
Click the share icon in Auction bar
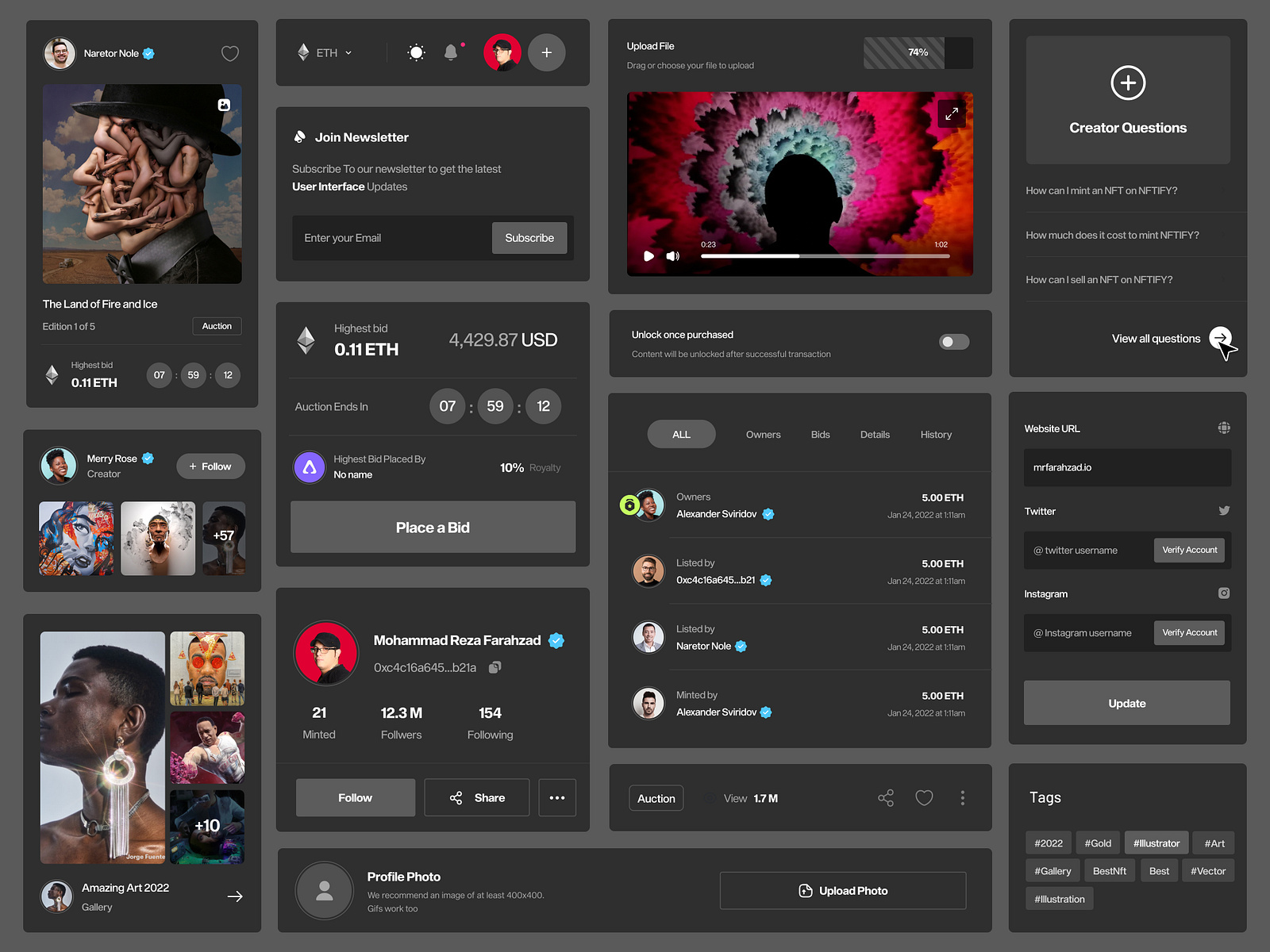[886, 798]
